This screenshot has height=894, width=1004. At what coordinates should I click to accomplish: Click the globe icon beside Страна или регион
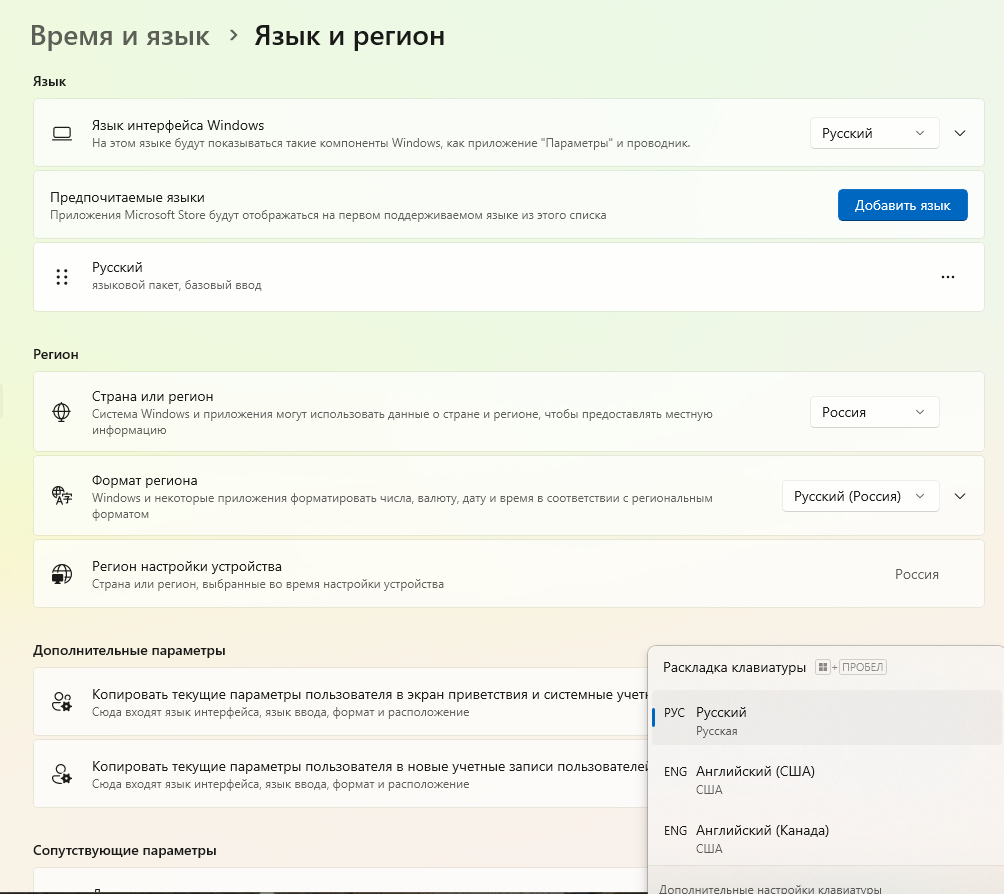tap(61, 412)
